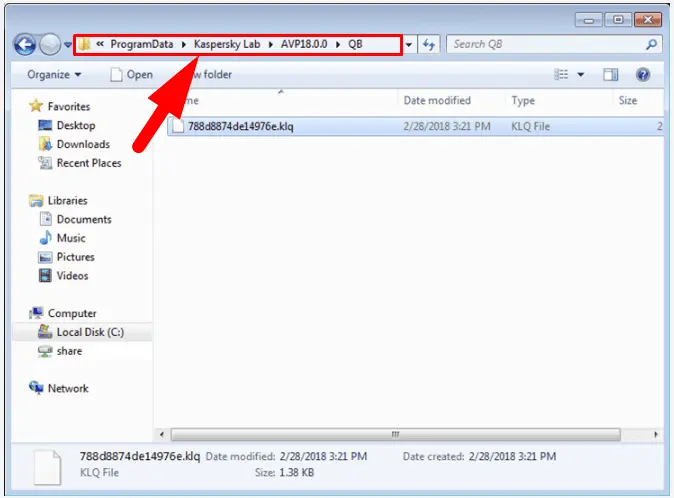Click the Search QB input field
The height and width of the screenshot is (498, 674).
(545, 45)
